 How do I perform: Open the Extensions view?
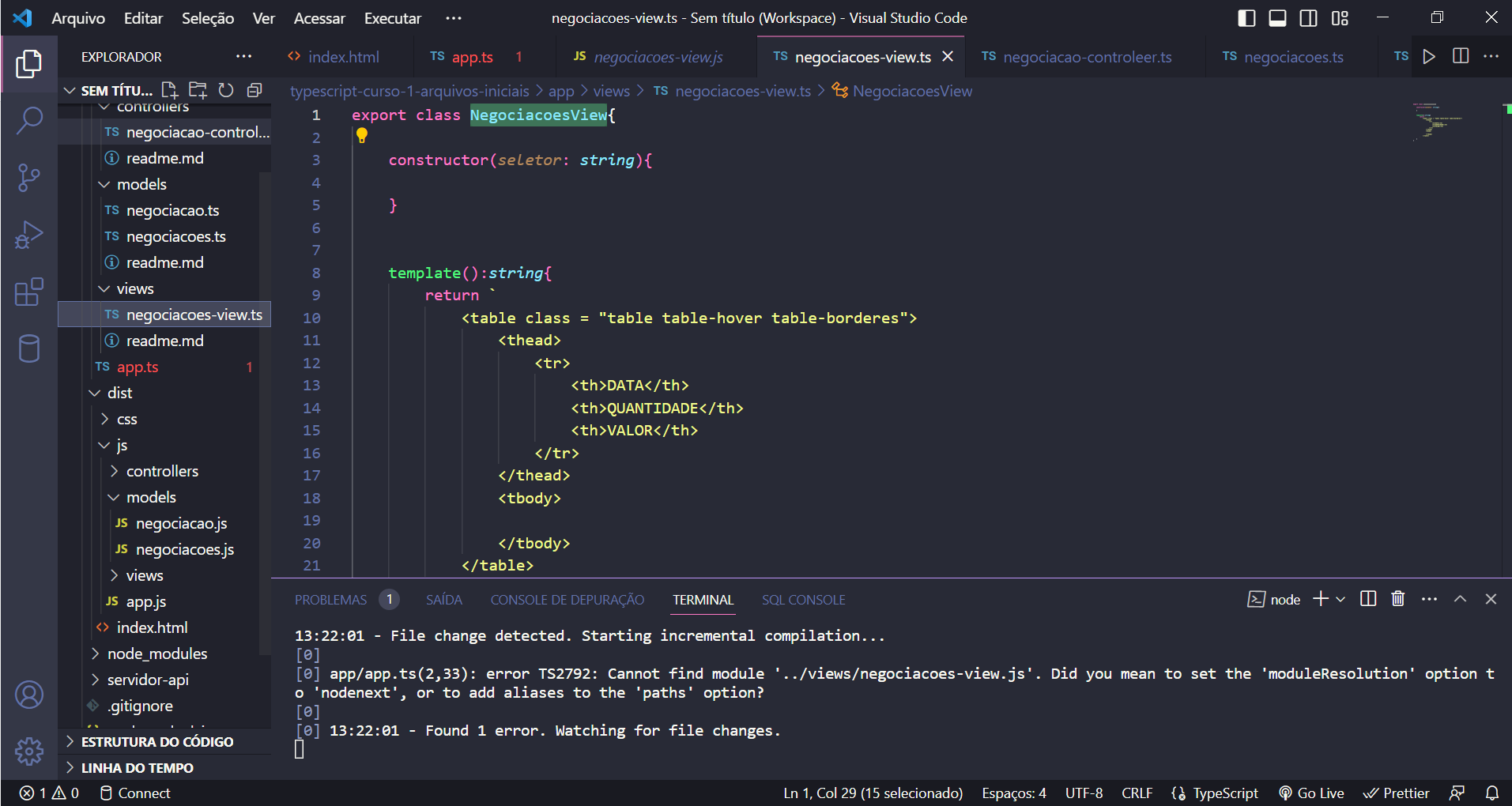[x=29, y=292]
